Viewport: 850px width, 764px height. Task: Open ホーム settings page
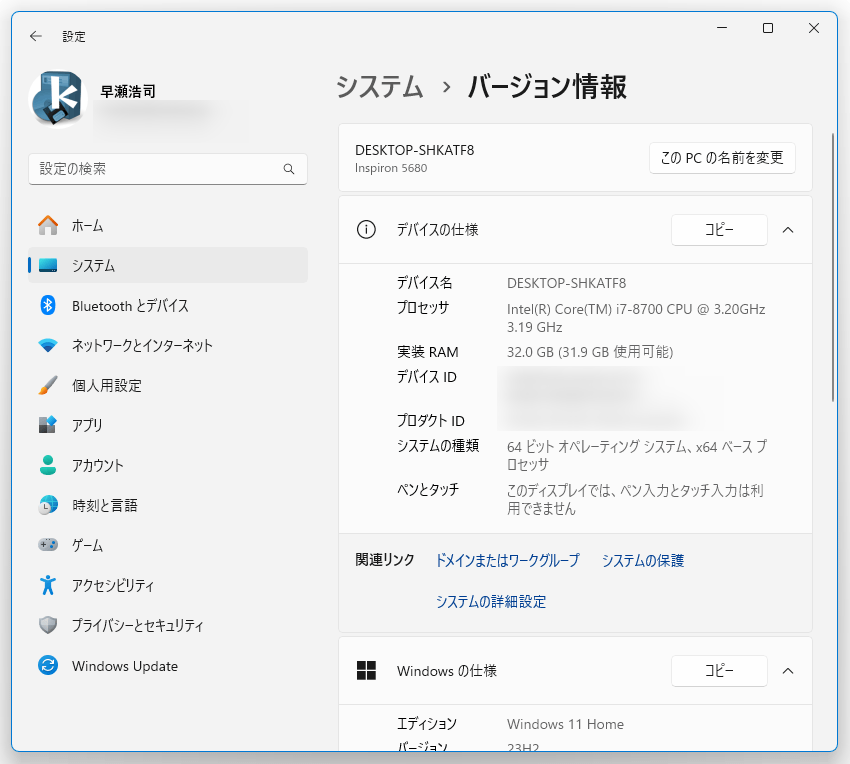(x=168, y=226)
